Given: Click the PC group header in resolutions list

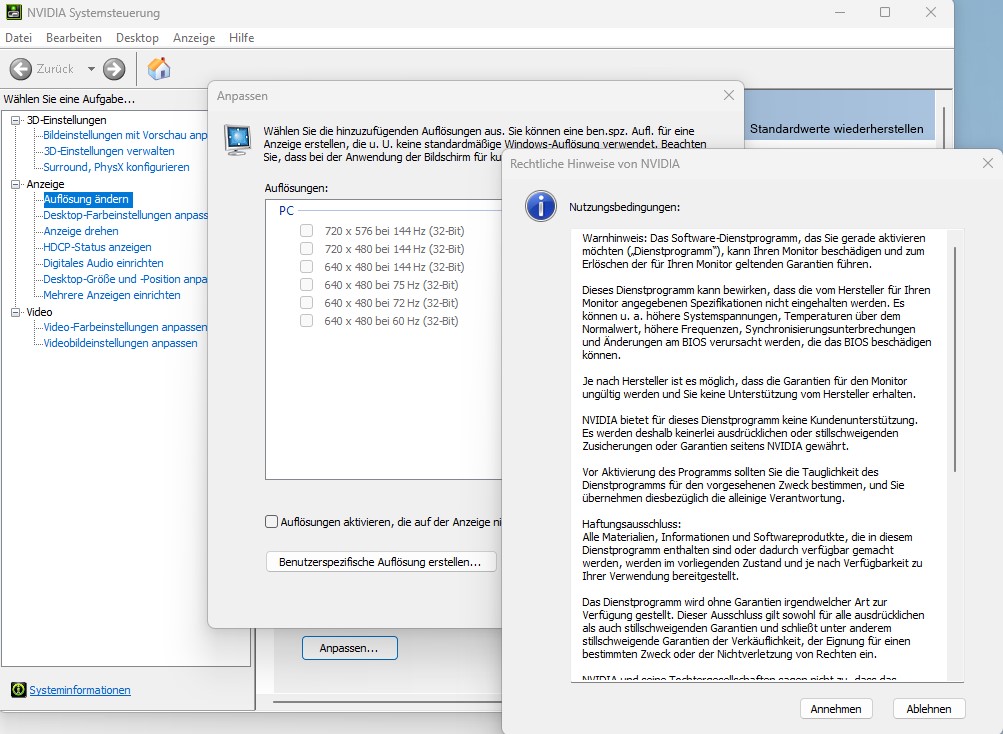Looking at the screenshot, I should pos(286,211).
